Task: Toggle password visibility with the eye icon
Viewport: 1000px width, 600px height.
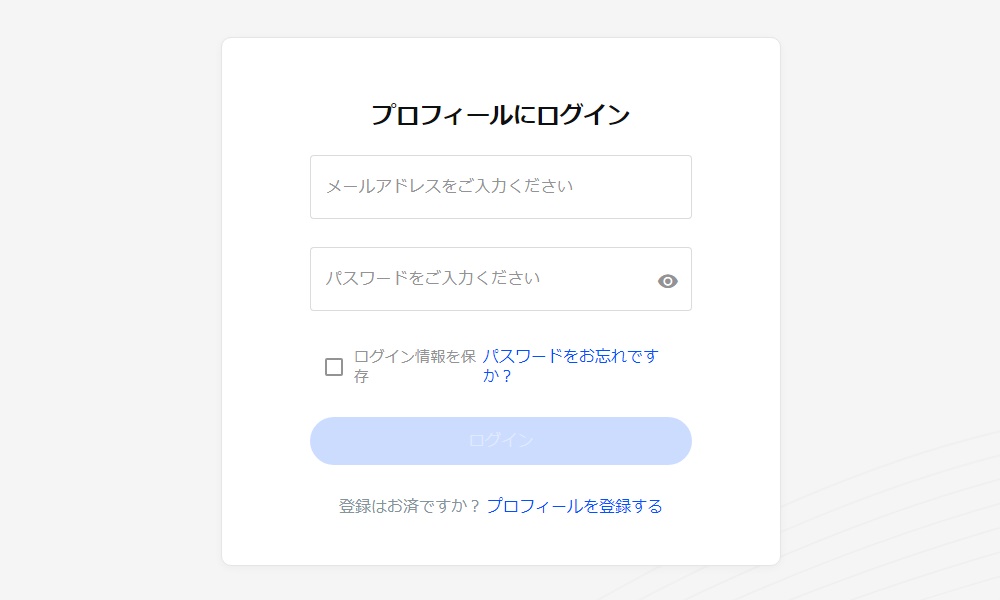Action: [668, 281]
